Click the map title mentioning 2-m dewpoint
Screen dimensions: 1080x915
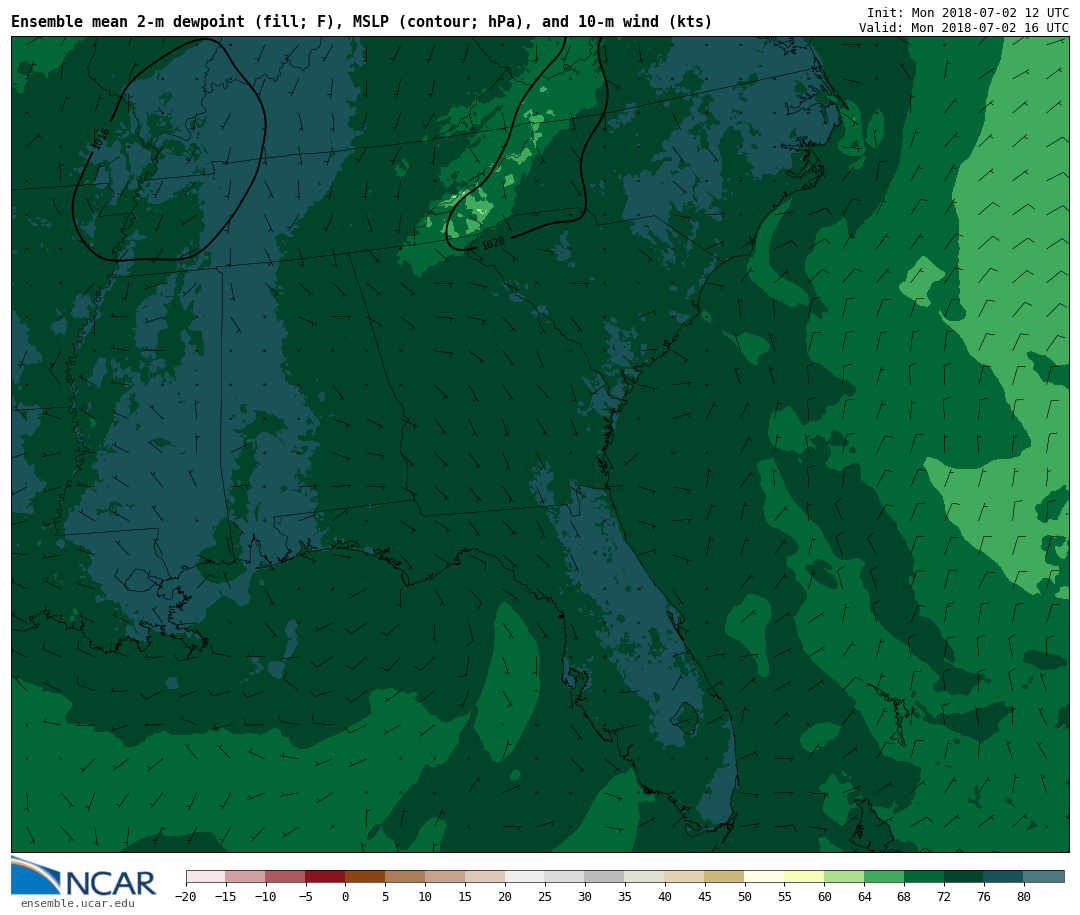[362, 21]
